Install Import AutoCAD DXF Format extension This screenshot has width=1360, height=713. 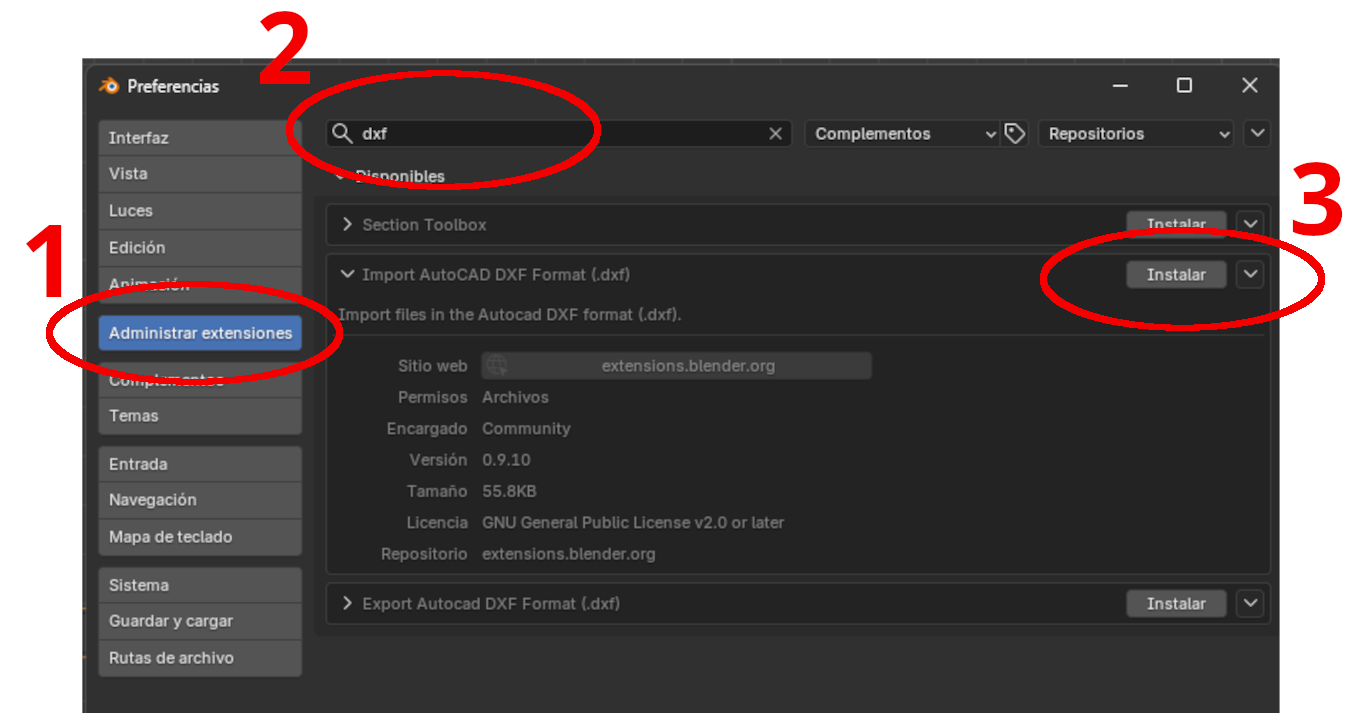(x=1176, y=275)
